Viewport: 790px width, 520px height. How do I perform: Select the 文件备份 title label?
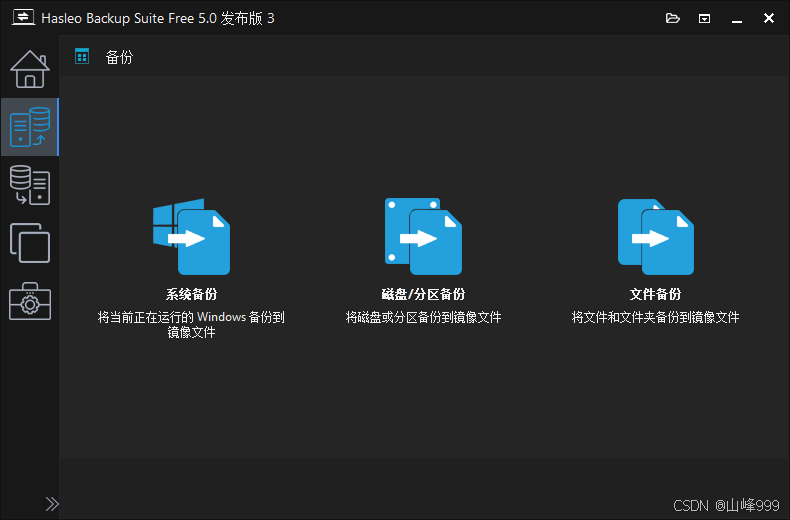(655, 294)
